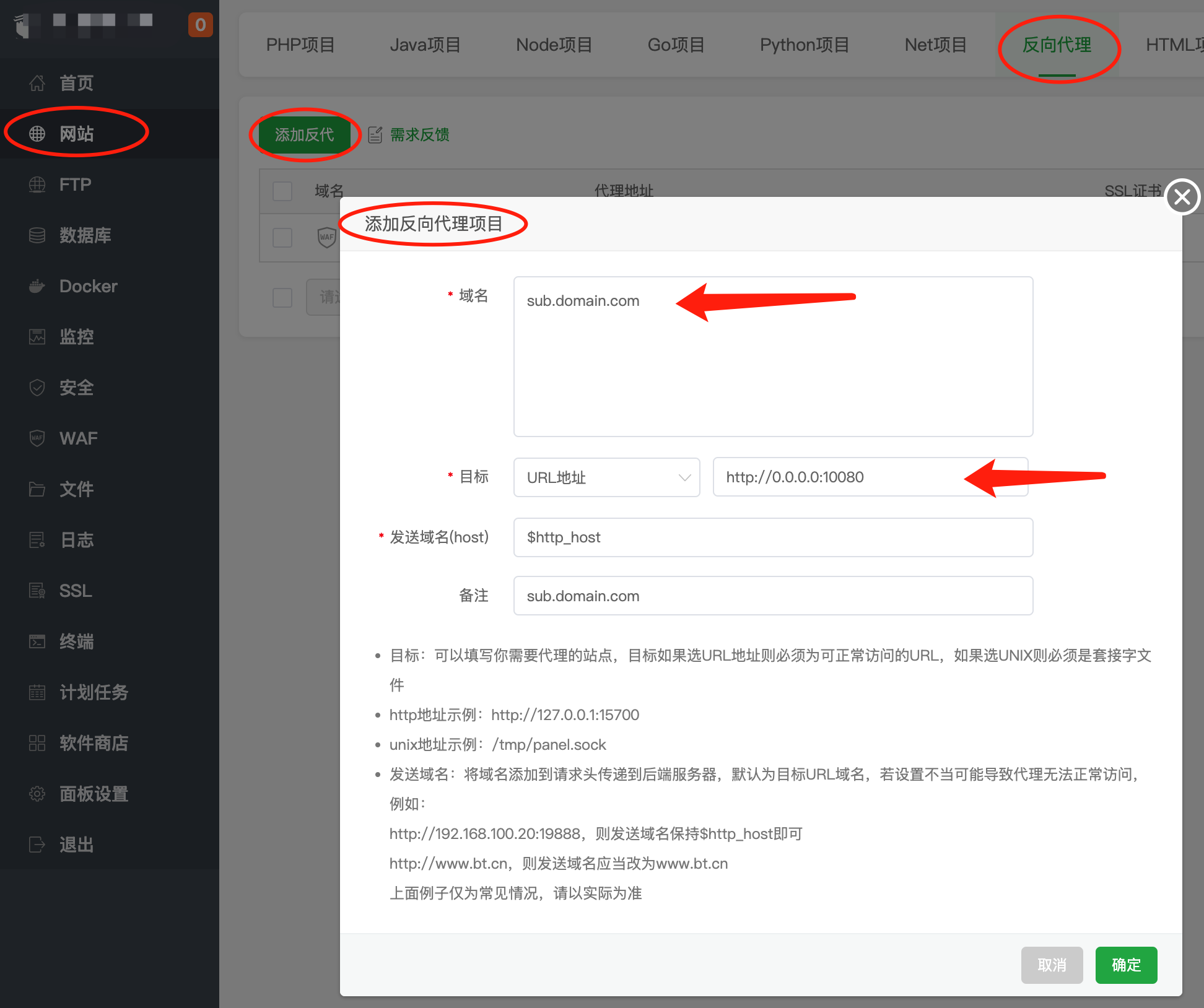Open the 监控 monitoring panel
The height and width of the screenshot is (1008, 1204).
click(77, 337)
